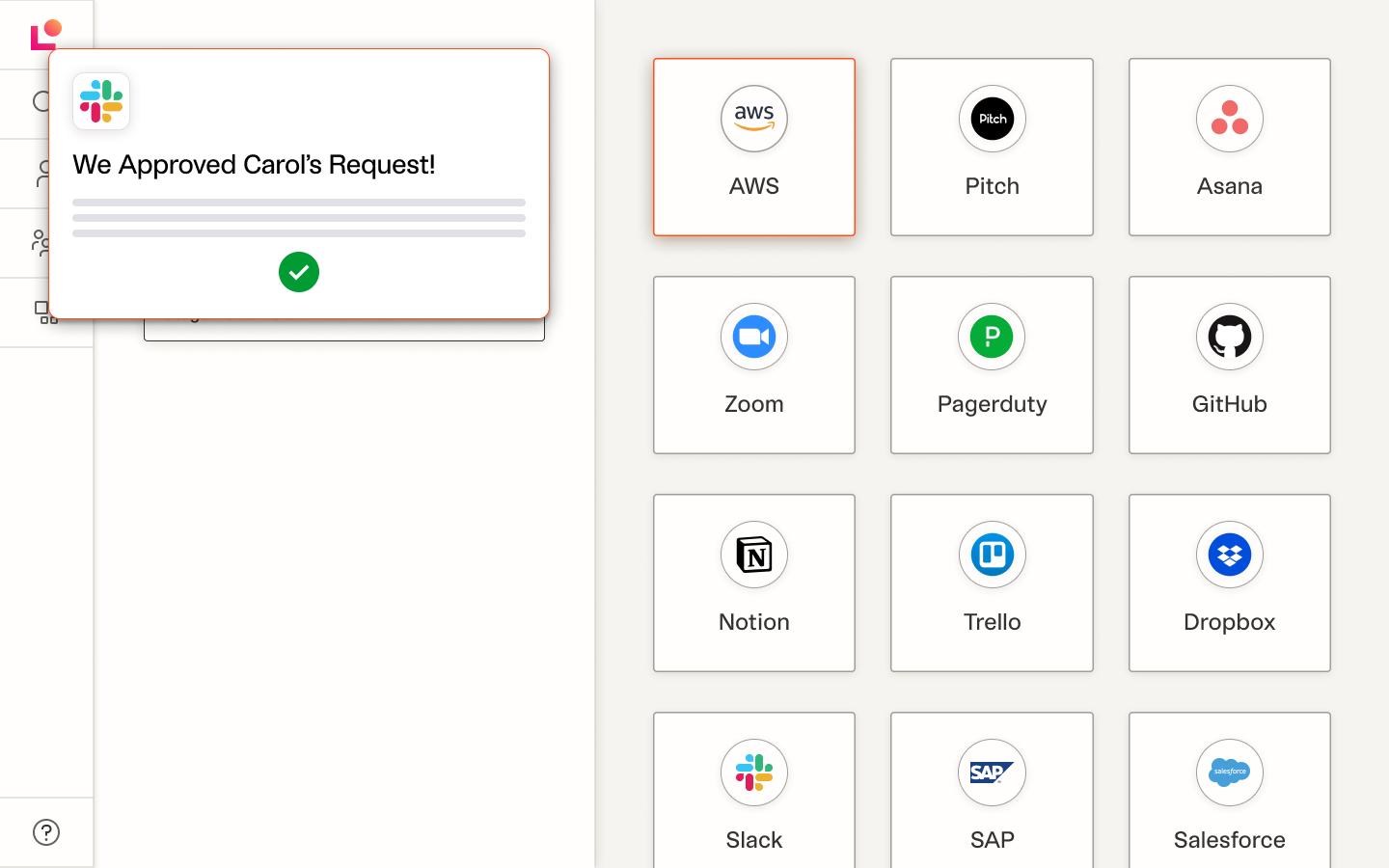Choose the Pitch app tile
Screen dimensions: 1389x868
tap(992, 147)
